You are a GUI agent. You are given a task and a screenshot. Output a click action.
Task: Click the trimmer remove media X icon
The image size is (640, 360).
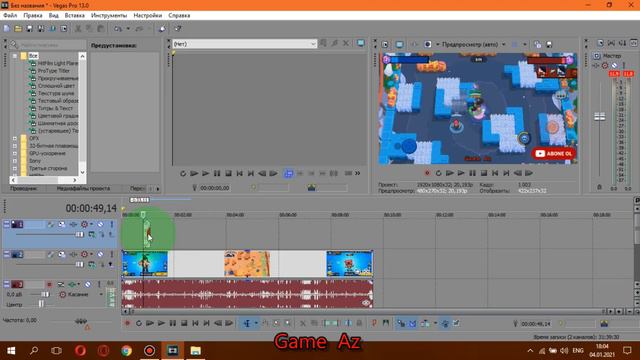346,43
